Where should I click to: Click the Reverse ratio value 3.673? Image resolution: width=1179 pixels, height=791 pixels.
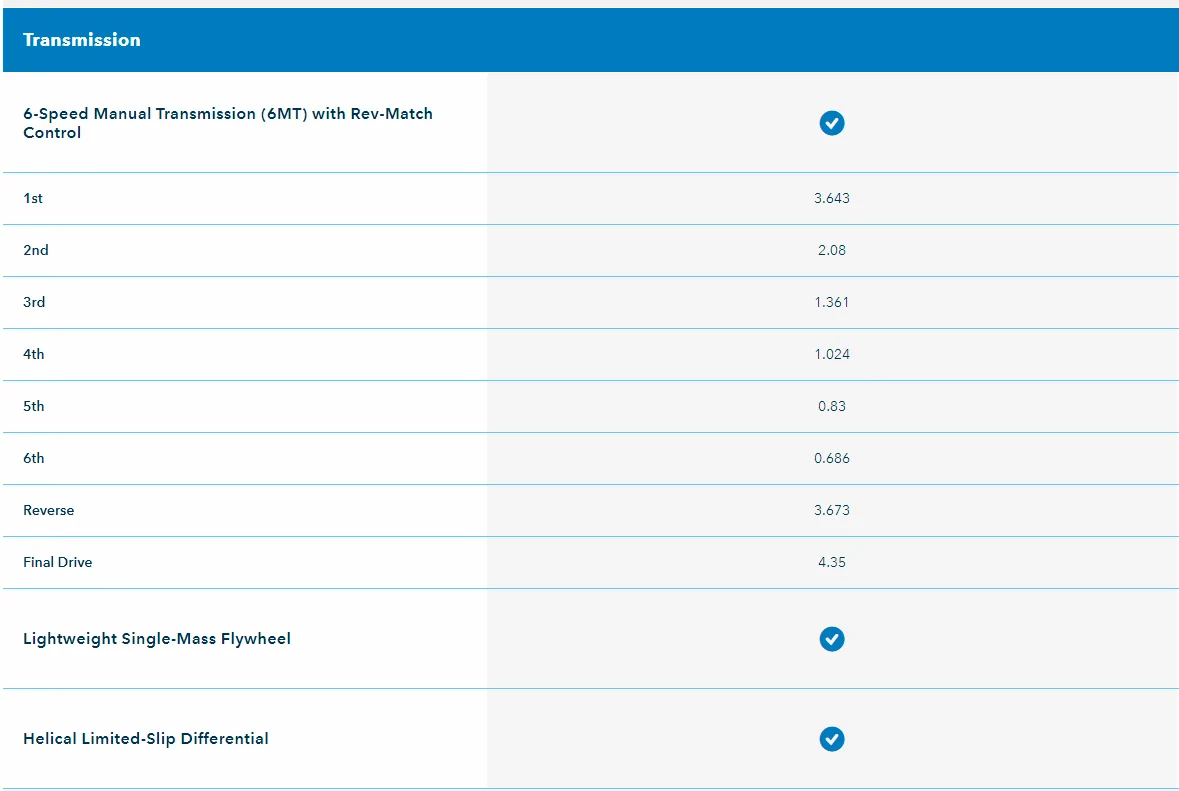pyautogui.click(x=831, y=511)
